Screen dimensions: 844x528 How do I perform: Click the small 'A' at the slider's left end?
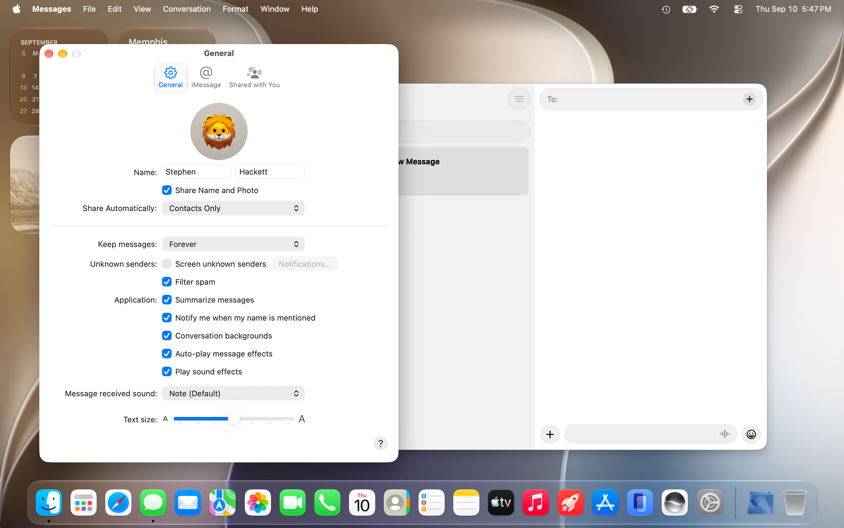(165, 419)
